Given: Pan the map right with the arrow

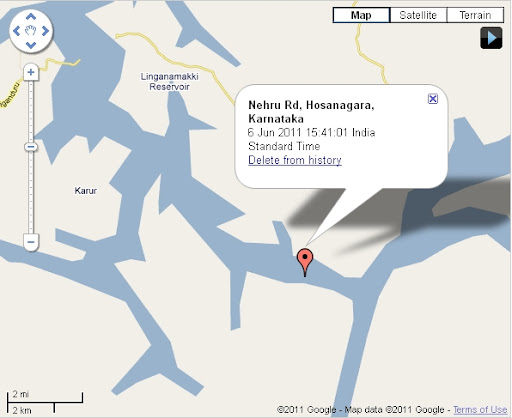Looking at the screenshot, I should pos(45,31).
